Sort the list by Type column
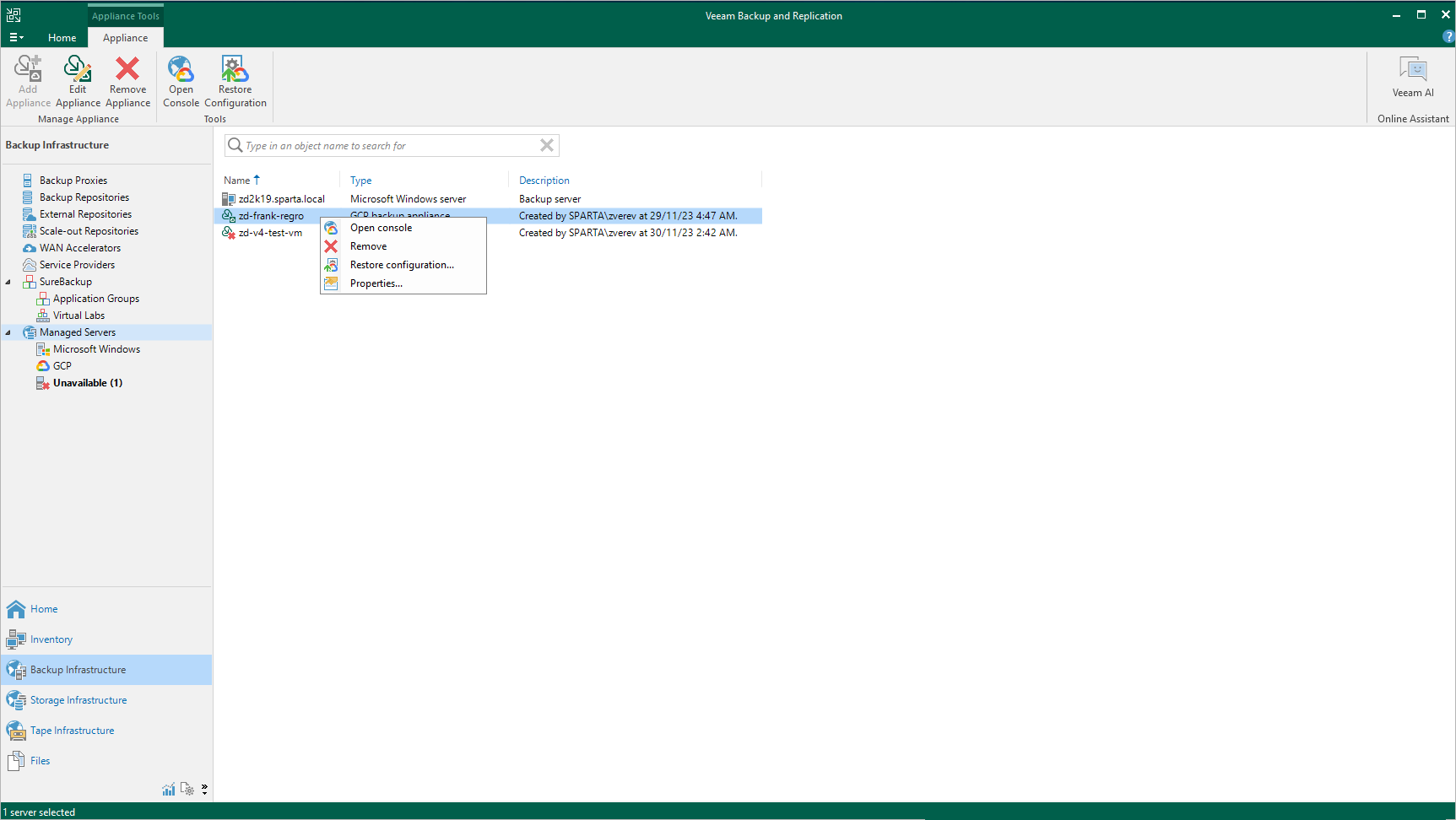Viewport: 1456px width, 820px height. point(360,181)
